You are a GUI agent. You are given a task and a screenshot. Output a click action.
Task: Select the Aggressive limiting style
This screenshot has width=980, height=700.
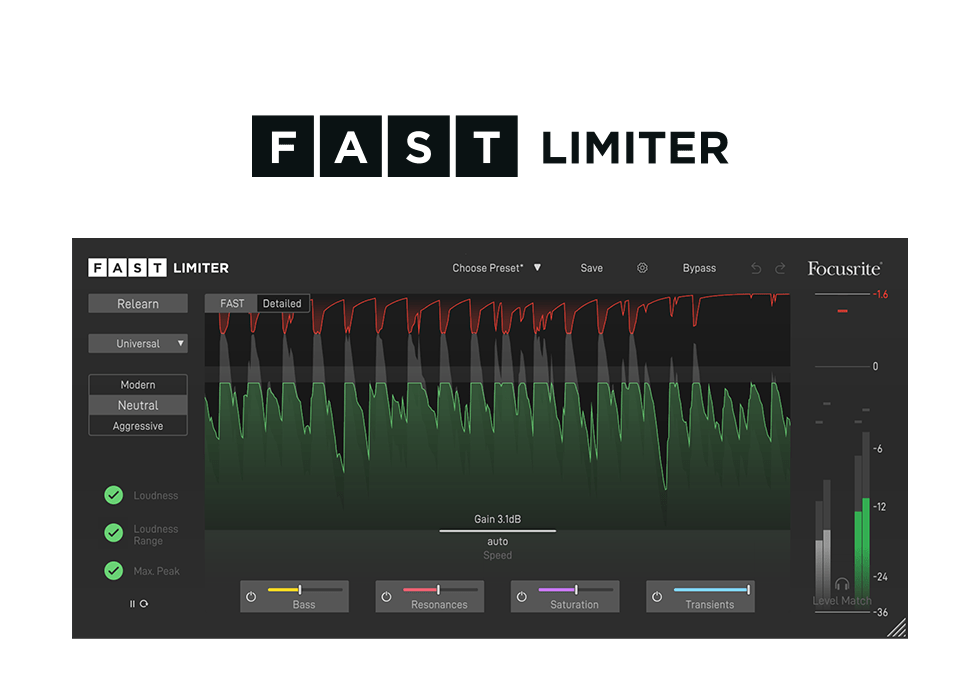click(138, 426)
